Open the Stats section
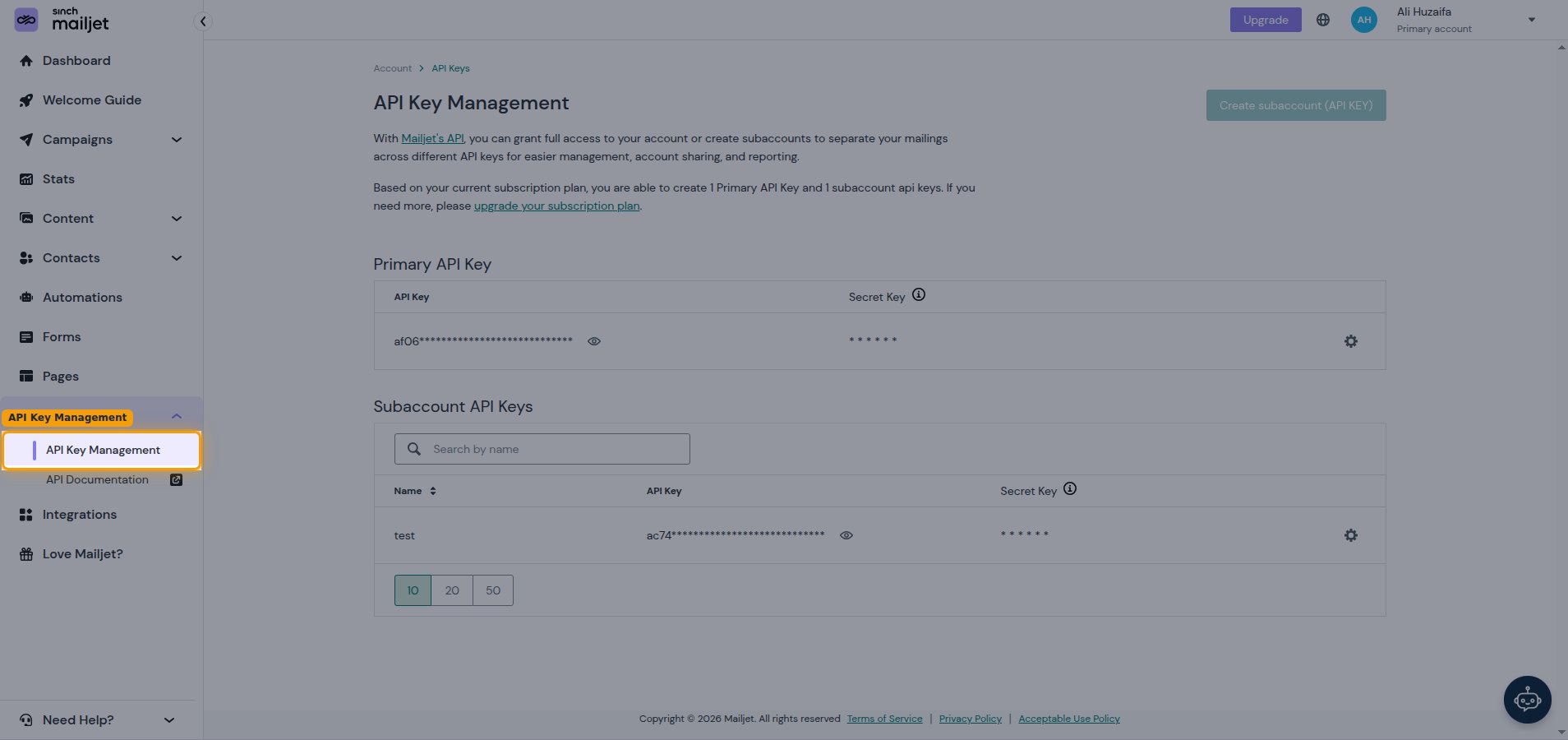Viewport: 1568px width, 740px height. (58, 179)
